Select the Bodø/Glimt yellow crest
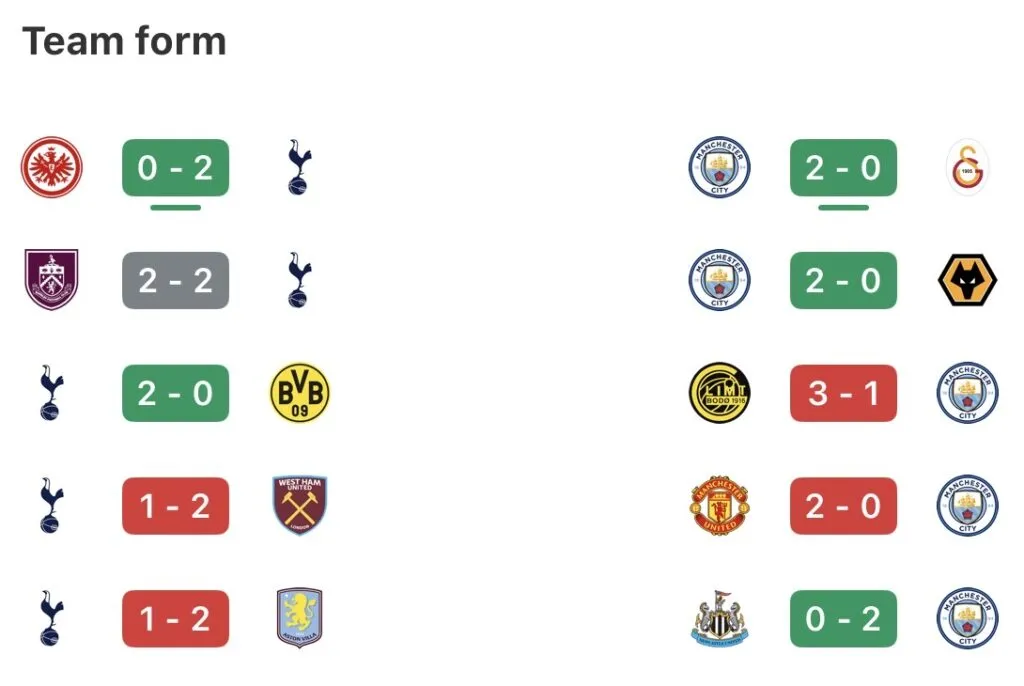The width and height of the screenshot is (1024, 686). (x=720, y=393)
